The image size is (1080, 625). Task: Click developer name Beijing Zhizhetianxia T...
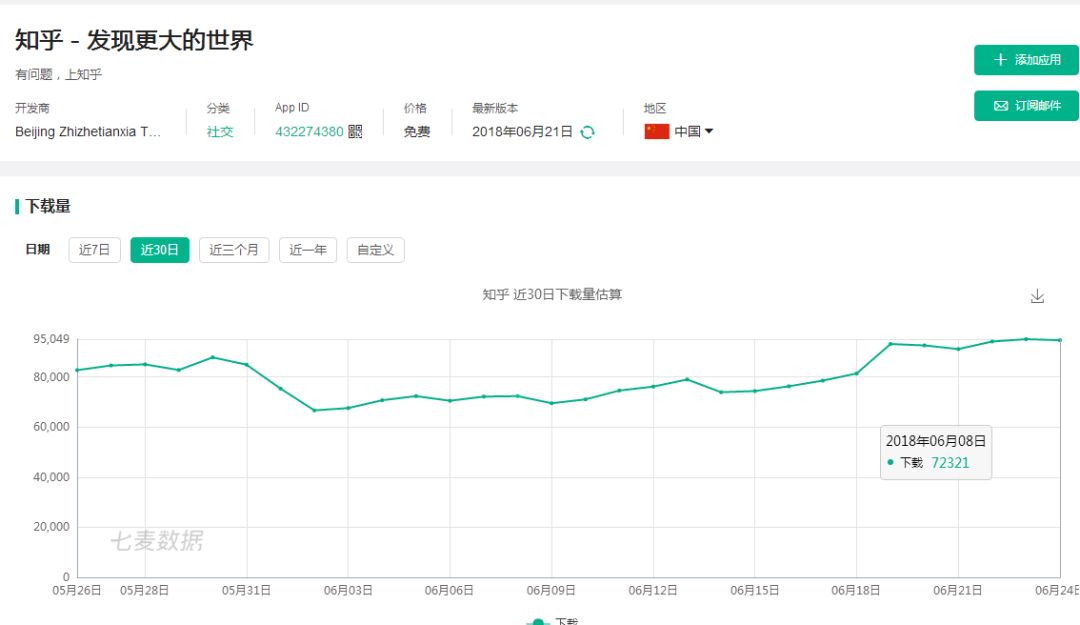click(88, 132)
